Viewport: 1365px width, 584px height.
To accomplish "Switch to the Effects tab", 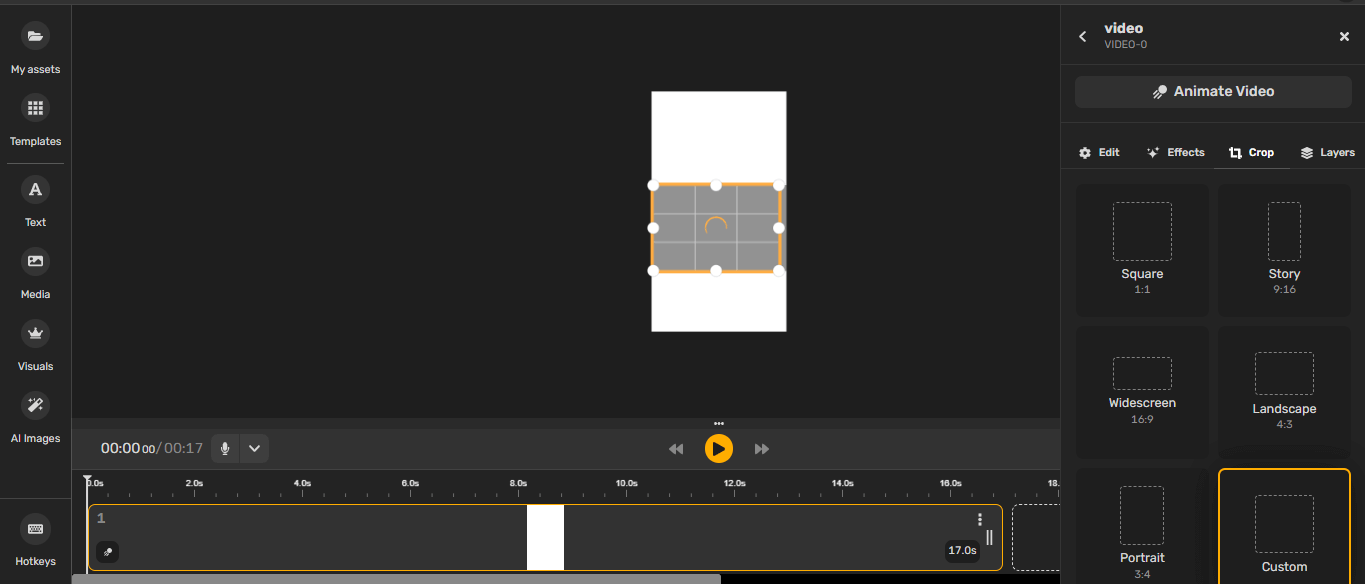I will coord(1176,152).
